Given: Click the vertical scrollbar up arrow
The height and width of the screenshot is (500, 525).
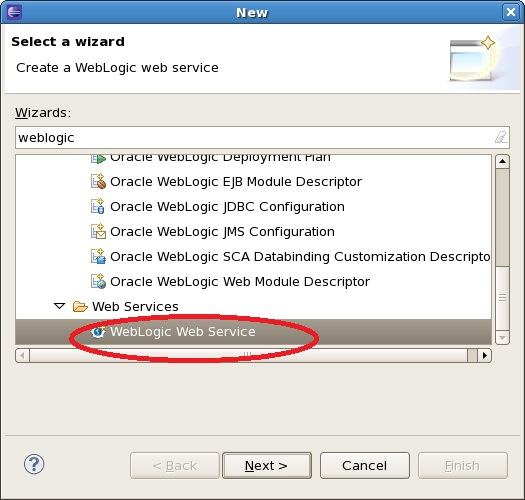Looking at the screenshot, I should click(502, 161).
